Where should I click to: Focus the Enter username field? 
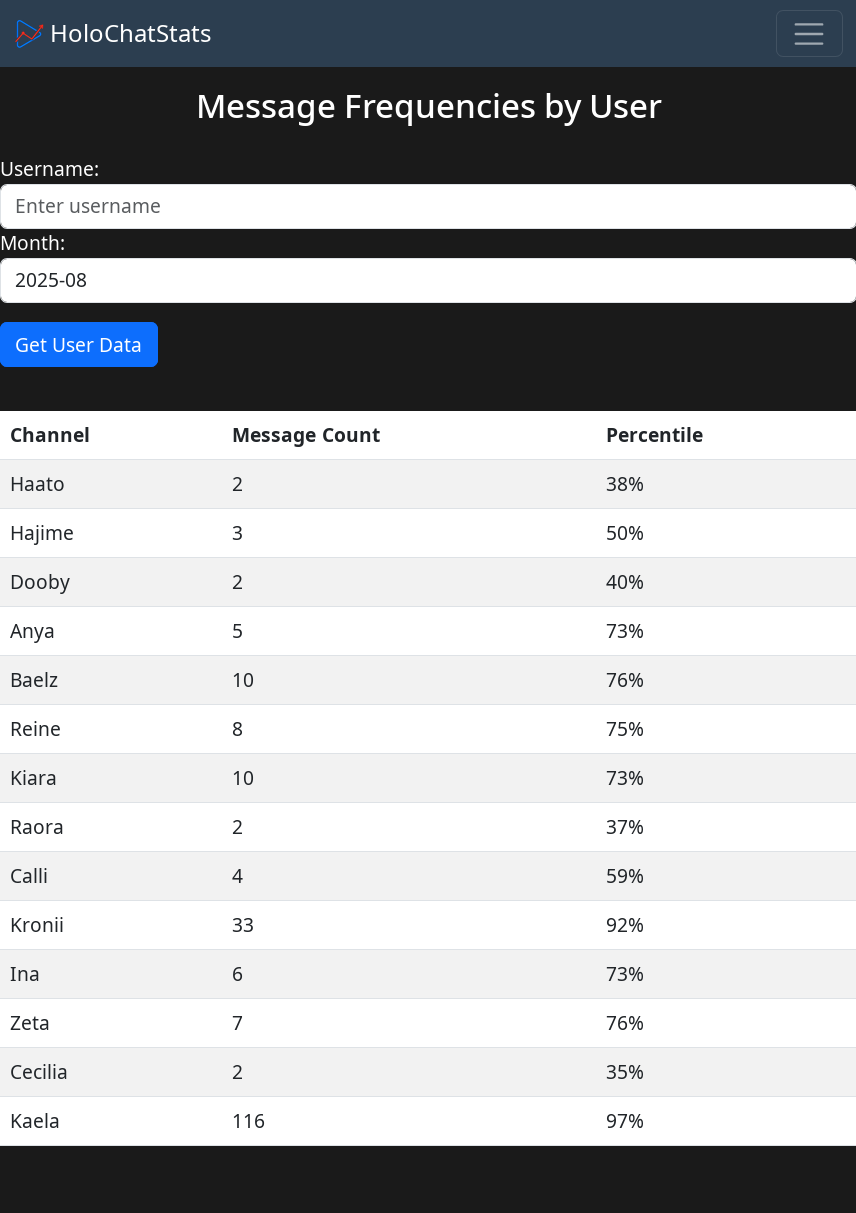428,206
